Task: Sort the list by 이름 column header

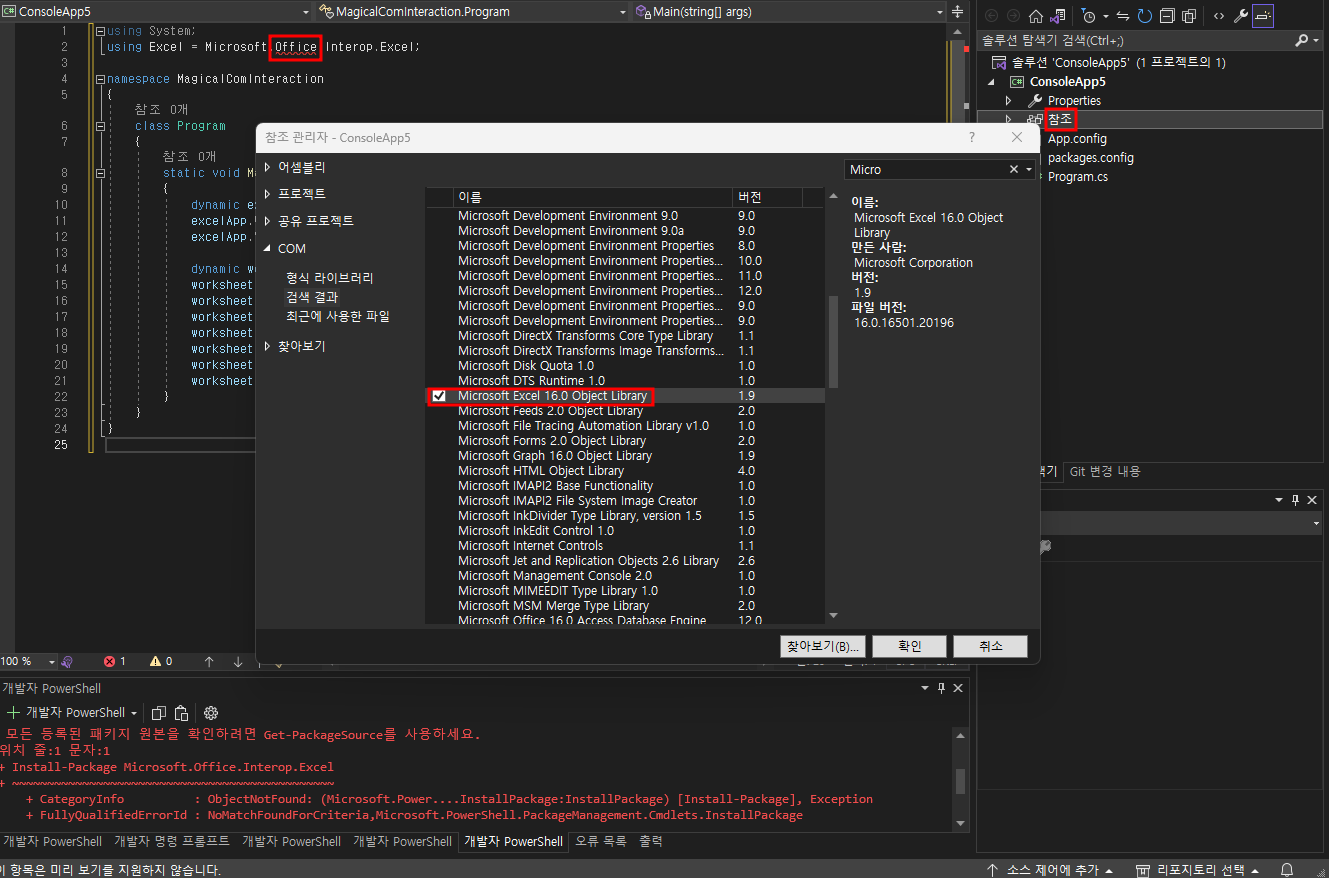Action: point(593,197)
